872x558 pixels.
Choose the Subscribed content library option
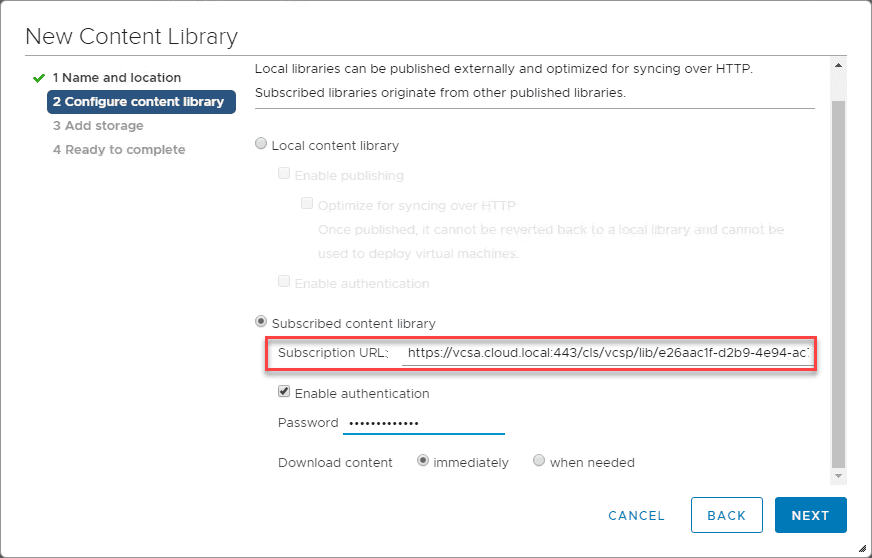pyautogui.click(x=262, y=322)
